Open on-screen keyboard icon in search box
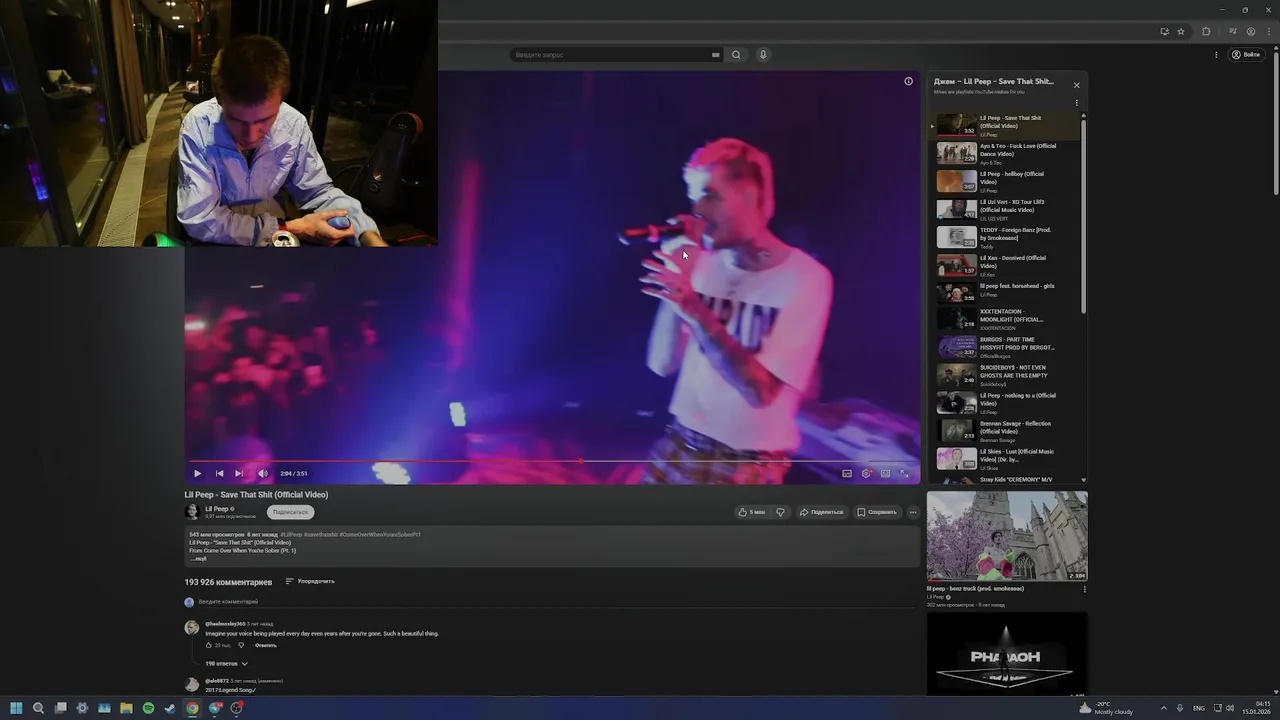The height and width of the screenshot is (720, 1280). (x=715, y=55)
